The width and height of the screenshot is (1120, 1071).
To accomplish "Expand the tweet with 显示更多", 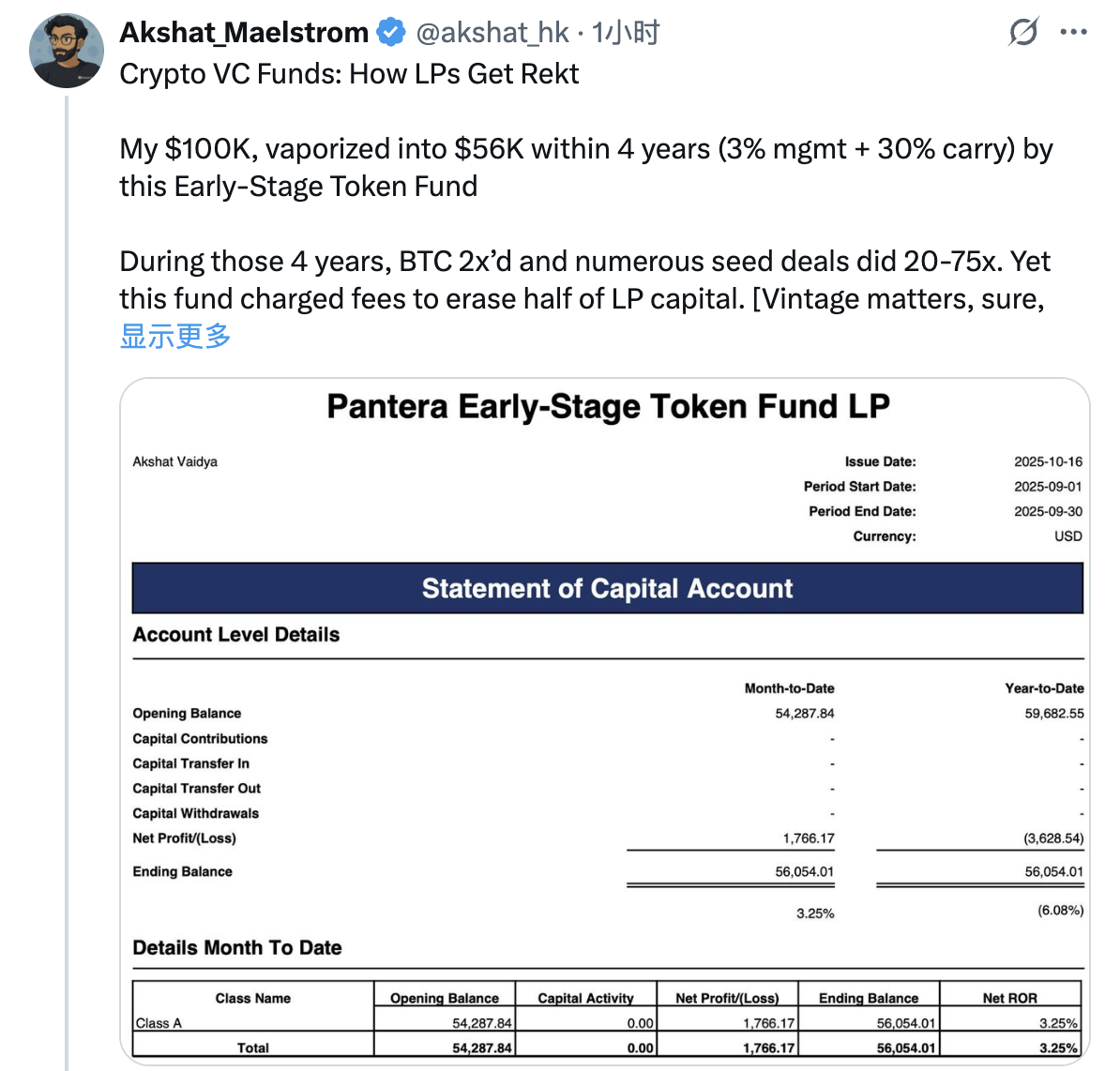I will (174, 335).
